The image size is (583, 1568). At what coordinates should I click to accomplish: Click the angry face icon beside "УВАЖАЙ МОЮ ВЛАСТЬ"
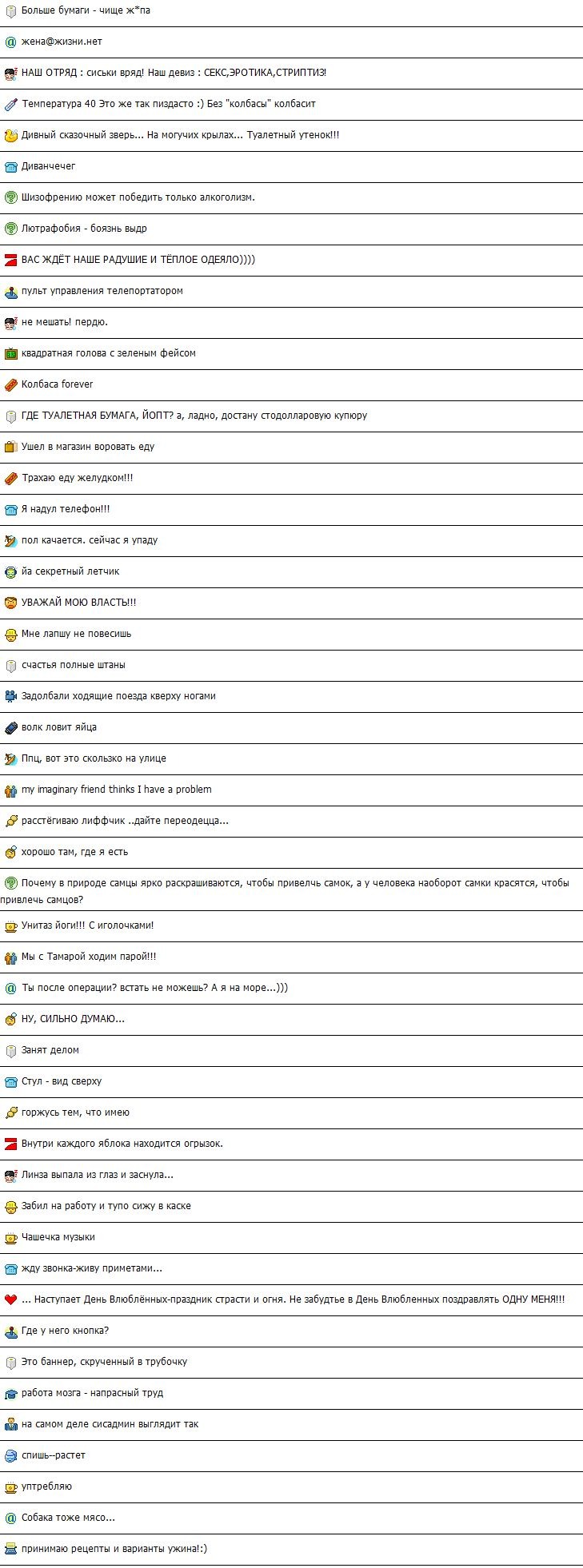(x=10, y=603)
